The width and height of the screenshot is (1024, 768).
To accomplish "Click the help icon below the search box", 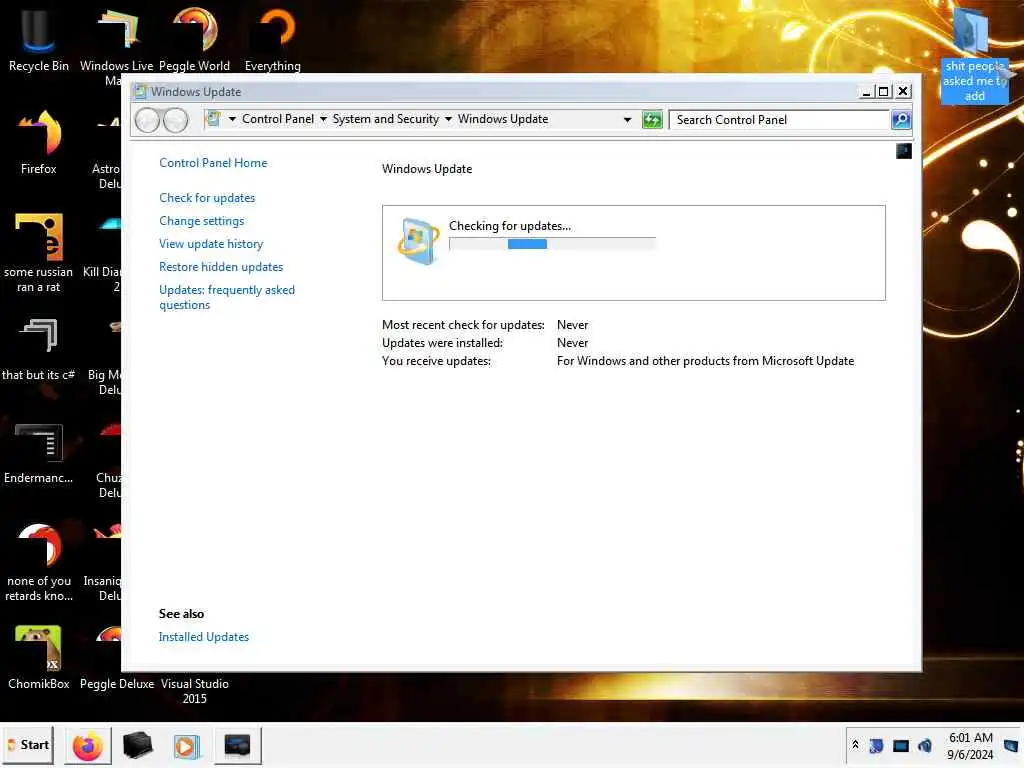I will [x=904, y=152].
